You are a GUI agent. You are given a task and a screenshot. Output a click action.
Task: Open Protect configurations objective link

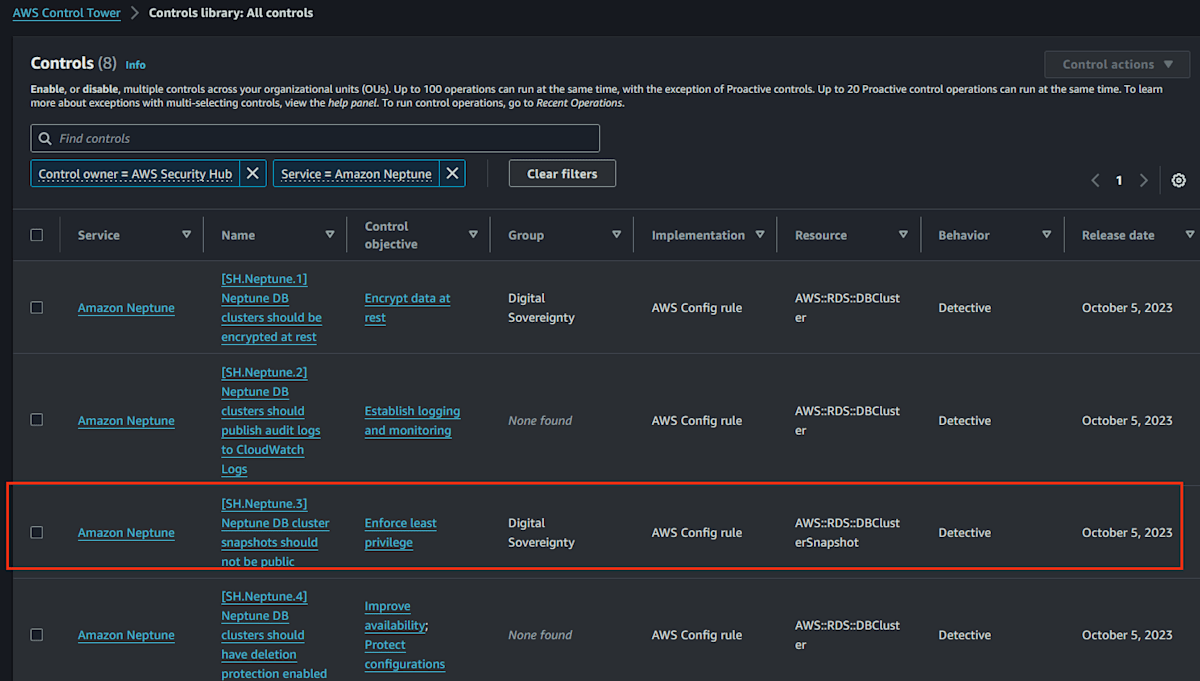404,654
